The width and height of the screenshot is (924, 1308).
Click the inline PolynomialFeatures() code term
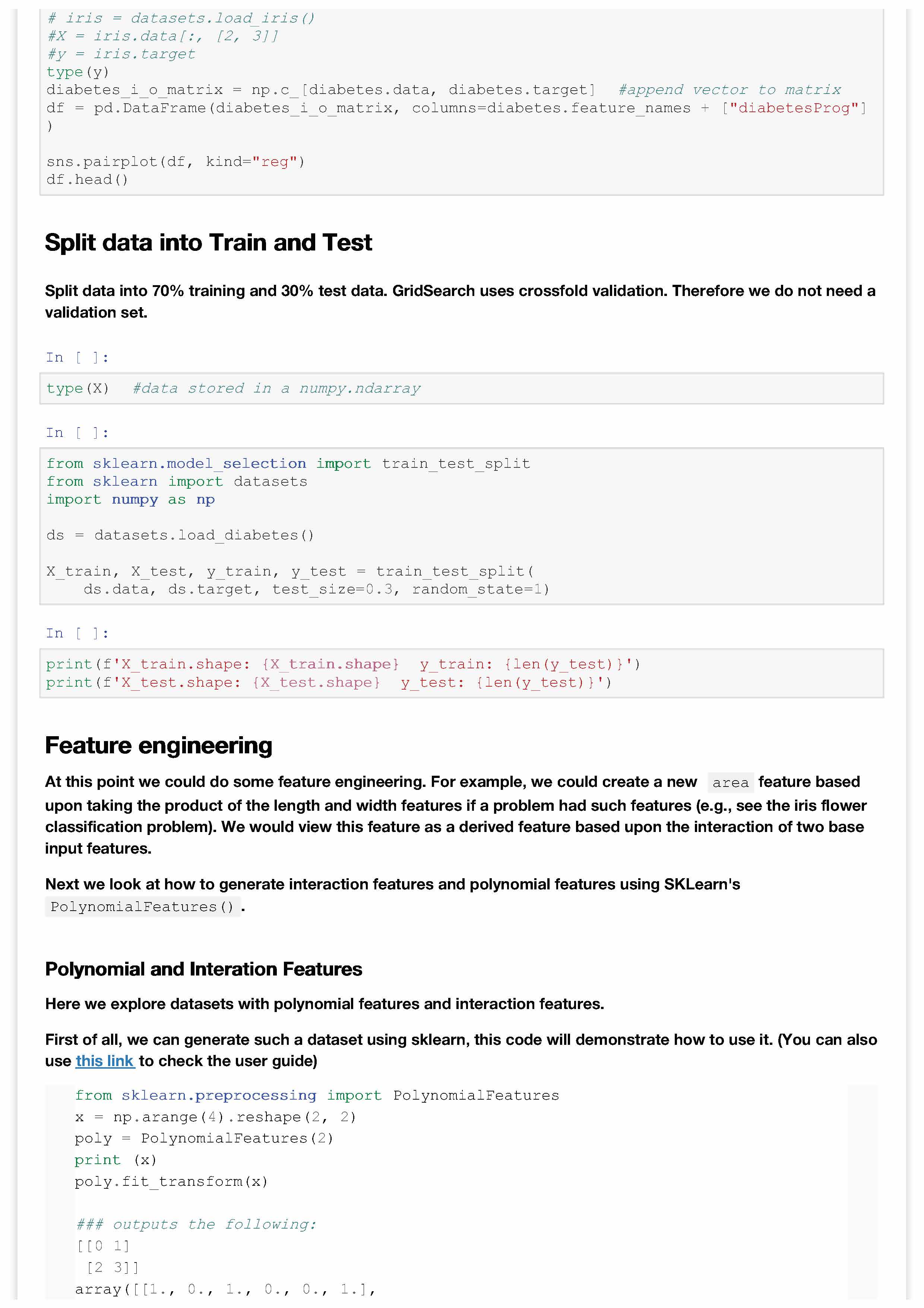tap(142, 907)
